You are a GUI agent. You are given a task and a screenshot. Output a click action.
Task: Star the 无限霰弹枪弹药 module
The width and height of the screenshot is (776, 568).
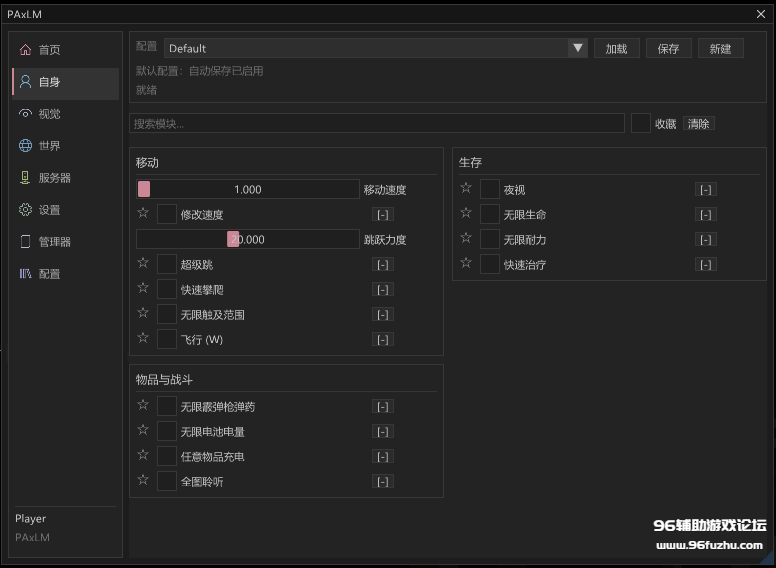click(x=143, y=405)
